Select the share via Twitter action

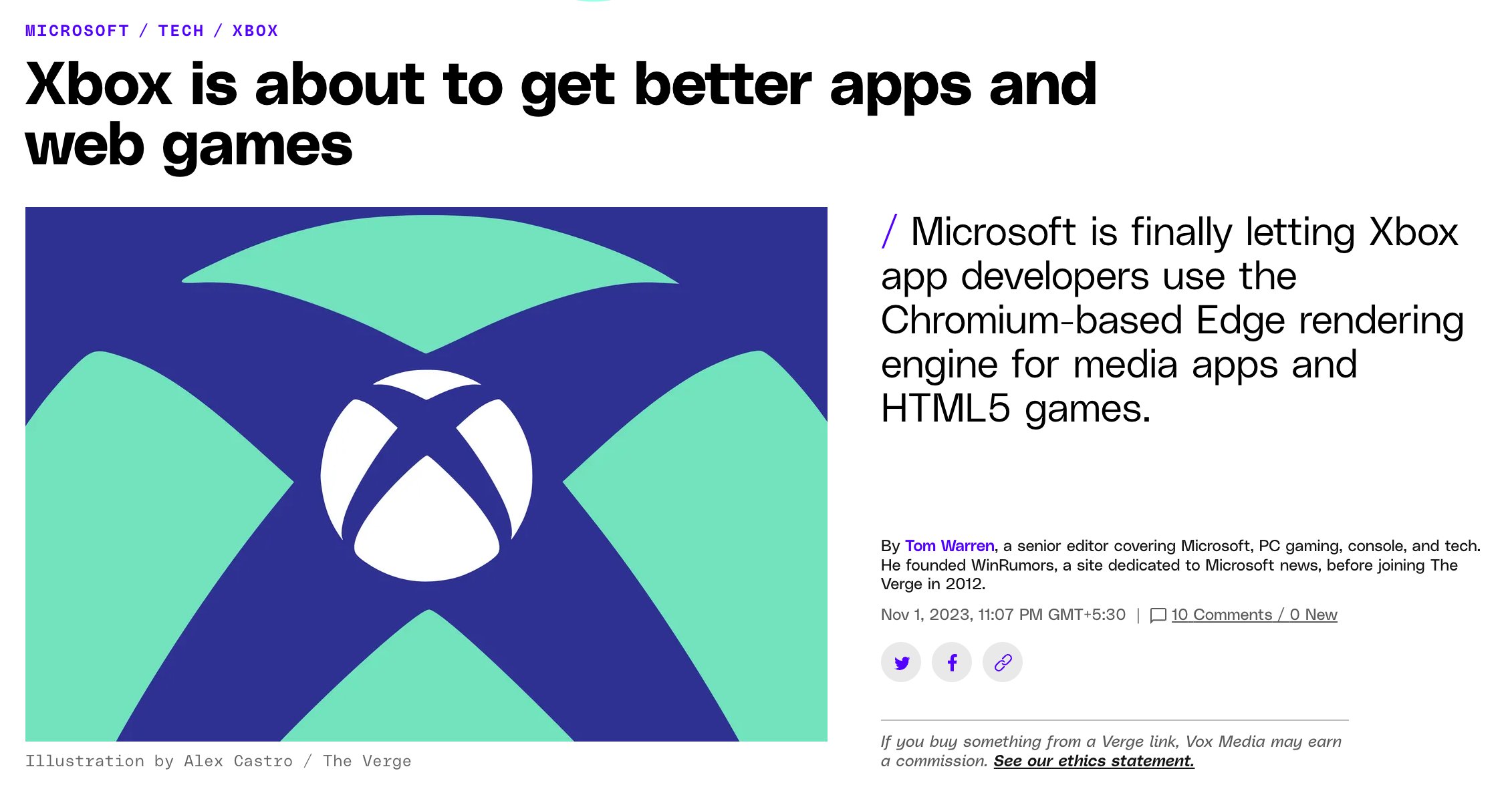point(900,662)
